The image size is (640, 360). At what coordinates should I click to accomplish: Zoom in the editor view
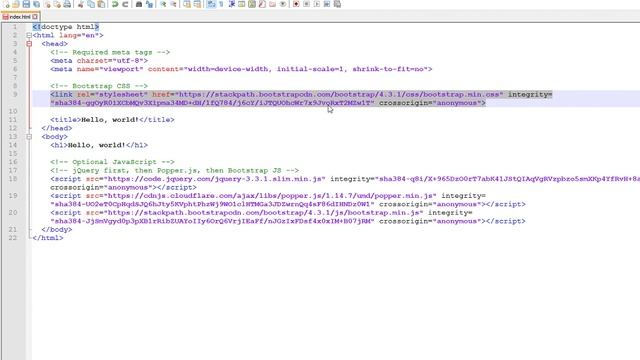click(x=163, y=4)
